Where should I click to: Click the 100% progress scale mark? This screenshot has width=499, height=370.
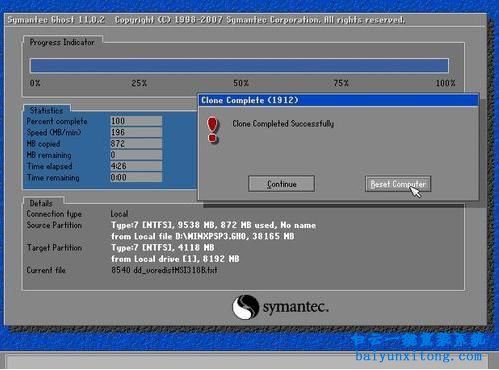tap(446, 83)
